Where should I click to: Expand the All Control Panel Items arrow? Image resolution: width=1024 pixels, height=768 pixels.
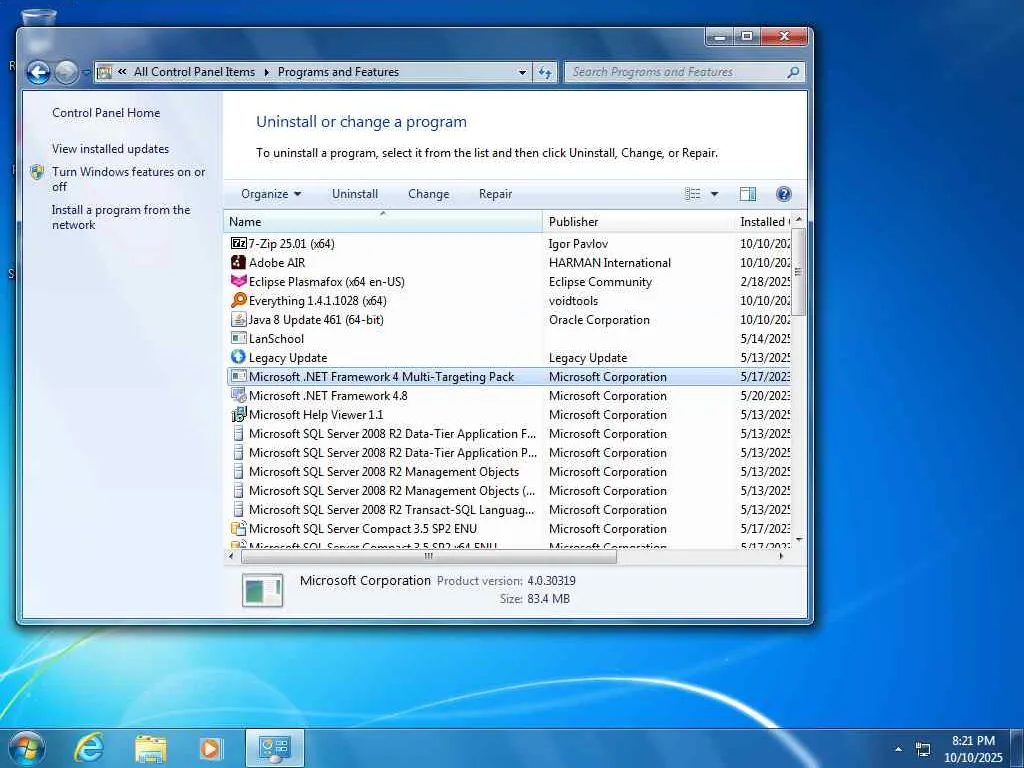[x=266, y=72]
